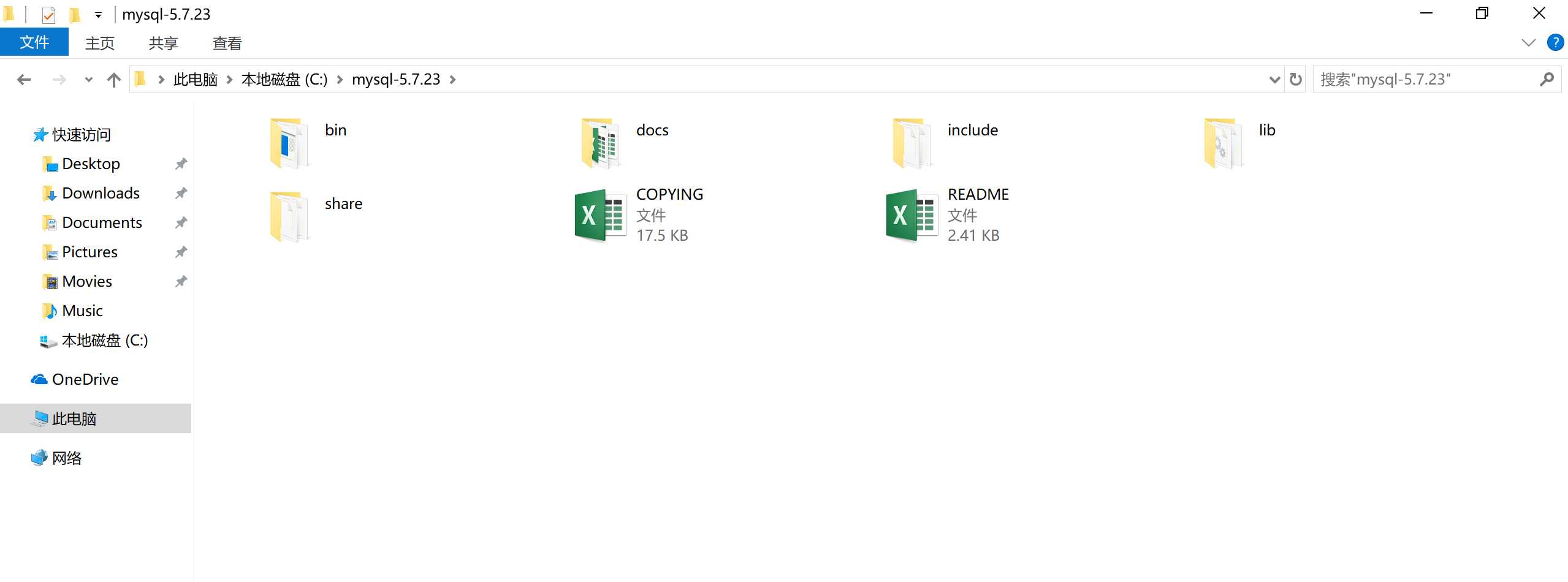Click mysql-5.7.23 in the address breadcrumb
The height and width of the screenshot is (582, 1568).
[396, 80]
